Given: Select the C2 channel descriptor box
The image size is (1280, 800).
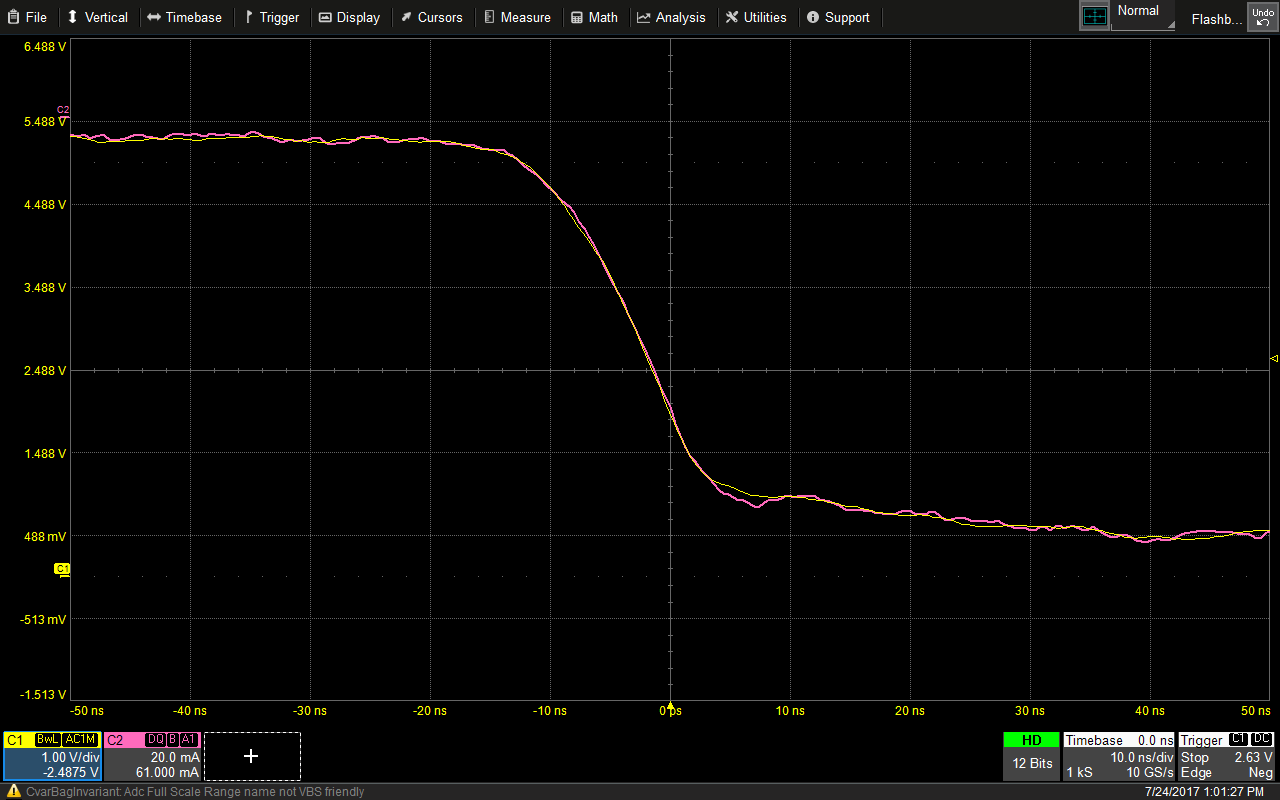Looking at the screenshot, I should click(152, 756).
